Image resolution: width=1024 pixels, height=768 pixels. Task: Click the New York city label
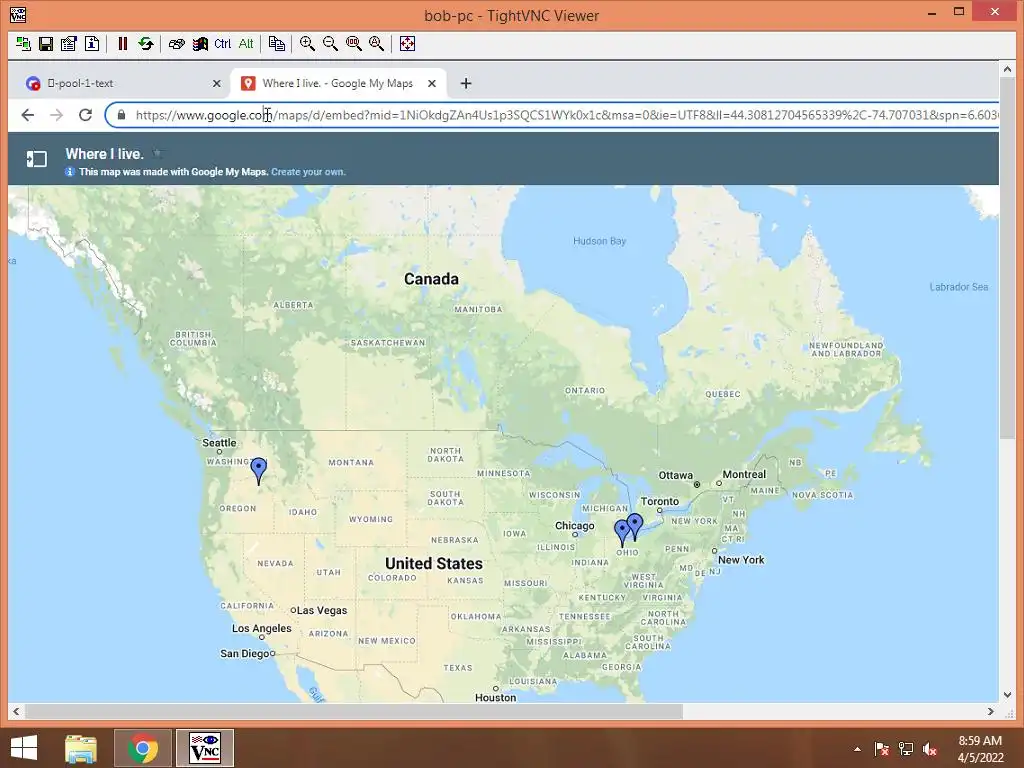(x=741, y=560)
